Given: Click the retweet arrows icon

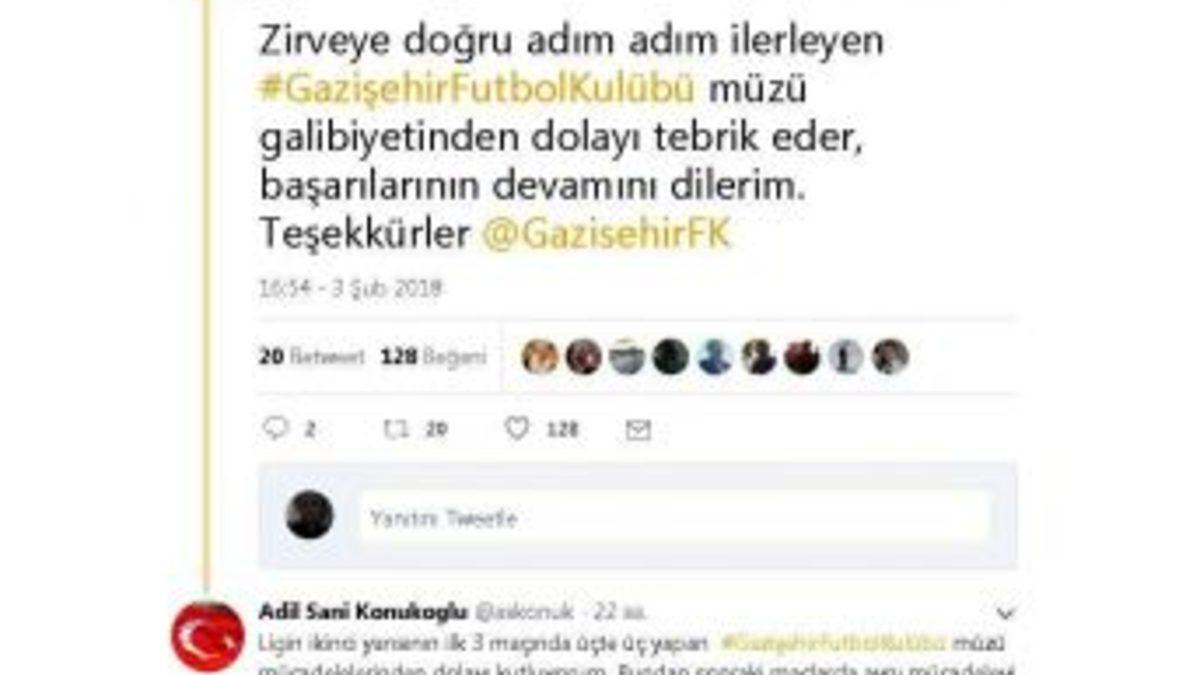Looking at the screenshot, I should tap(395, 429).
